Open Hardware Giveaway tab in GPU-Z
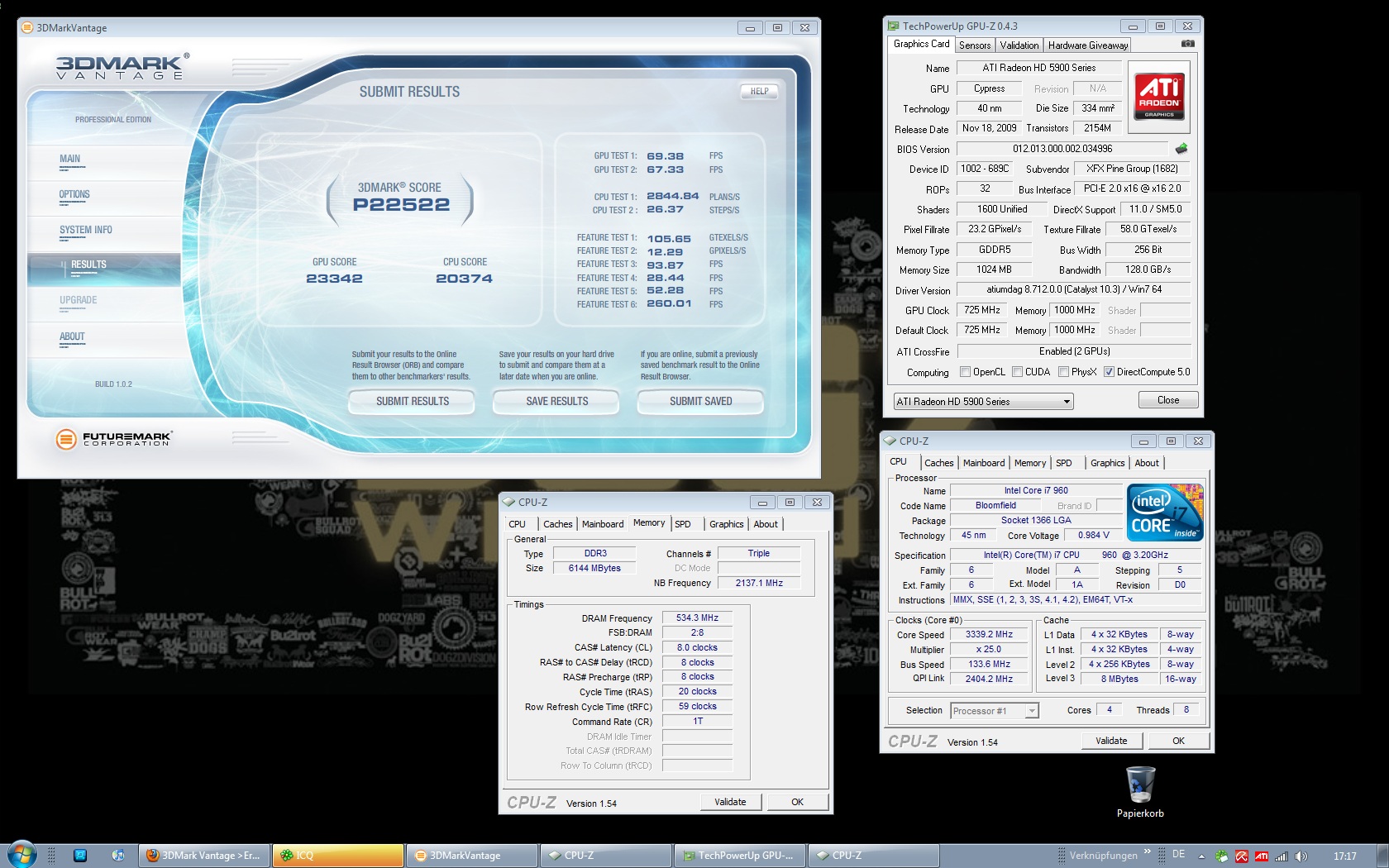1389x868 pixels. [x=1087, y=45]
